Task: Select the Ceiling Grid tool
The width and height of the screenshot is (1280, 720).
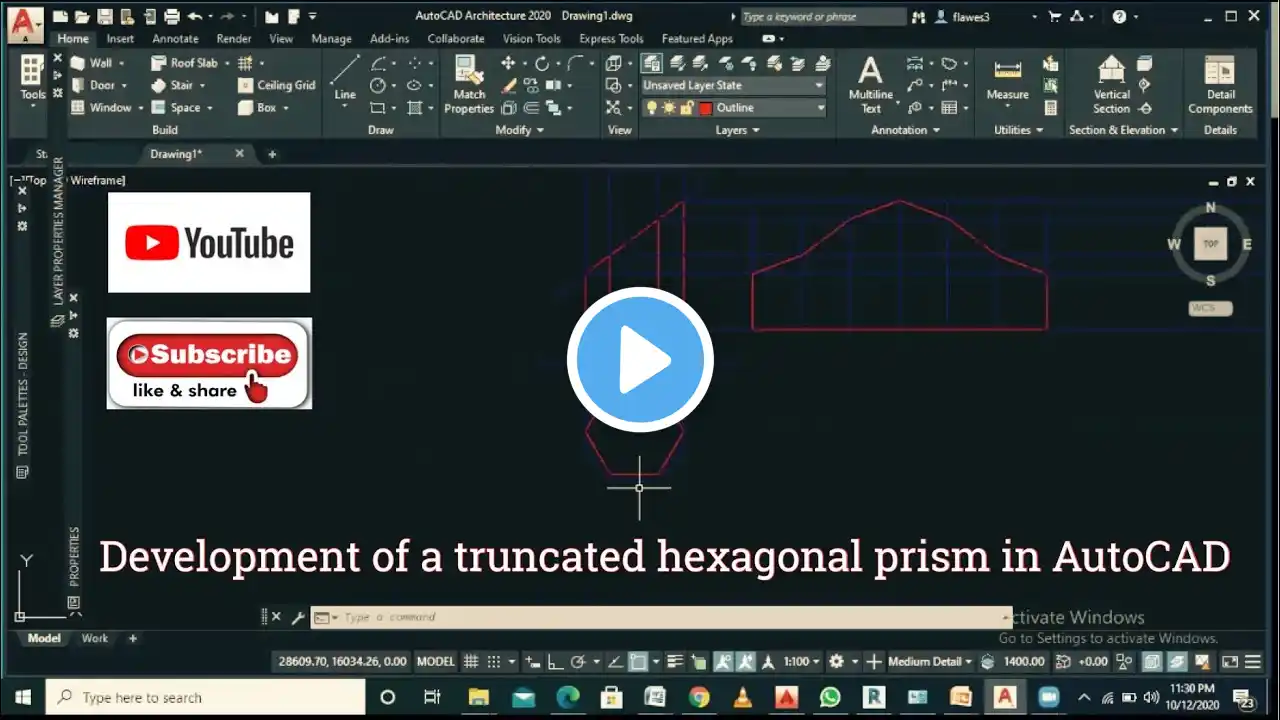Action: (277, 85)
